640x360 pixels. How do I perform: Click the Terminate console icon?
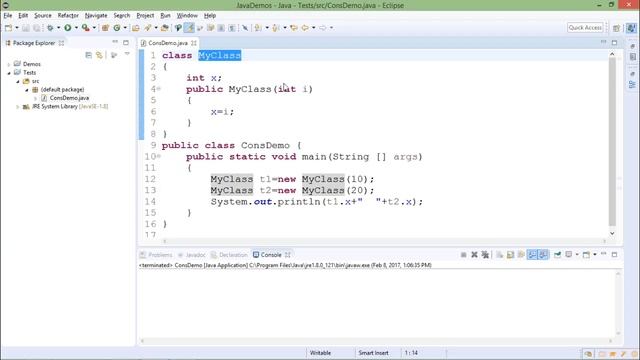tap(463, 255)
